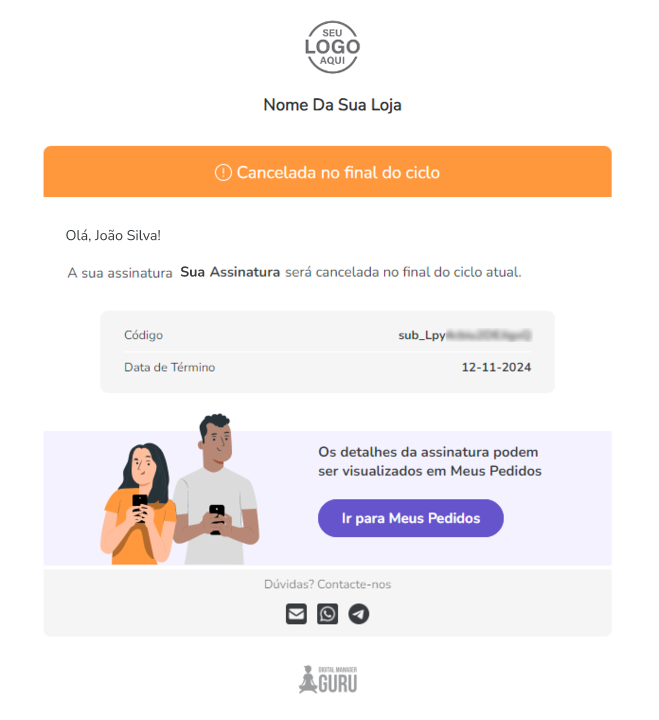Select the subscription code starting with sub_Lpy

[x=464, y=335]
